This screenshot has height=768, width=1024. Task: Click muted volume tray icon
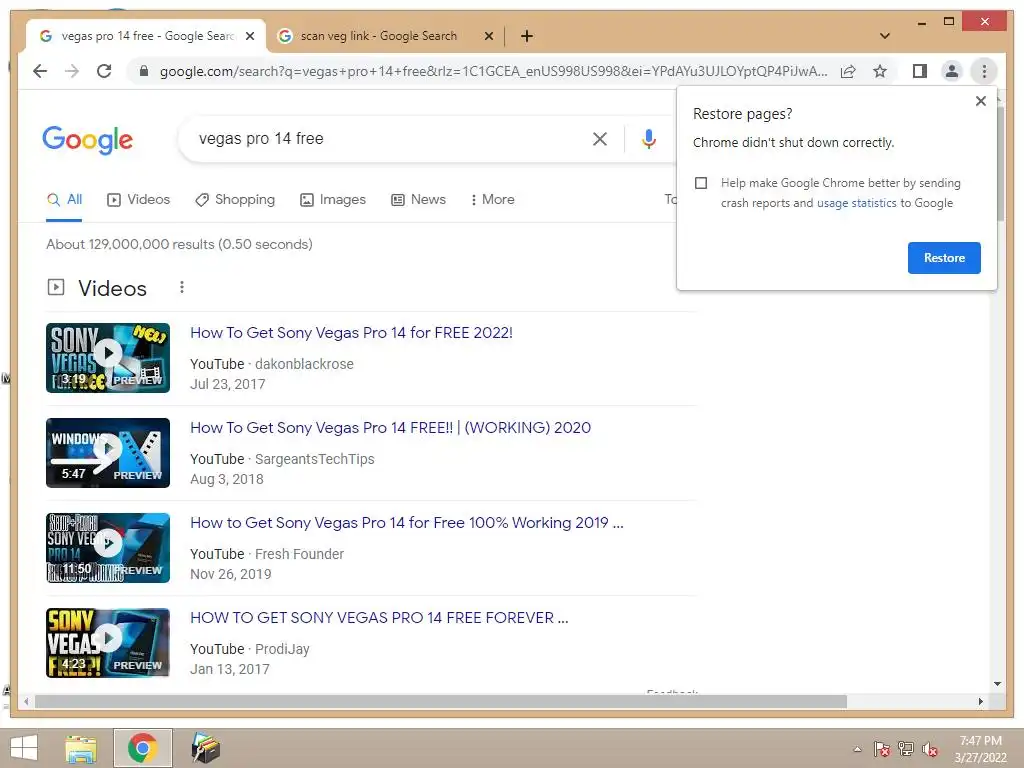(x=930, y=749)
